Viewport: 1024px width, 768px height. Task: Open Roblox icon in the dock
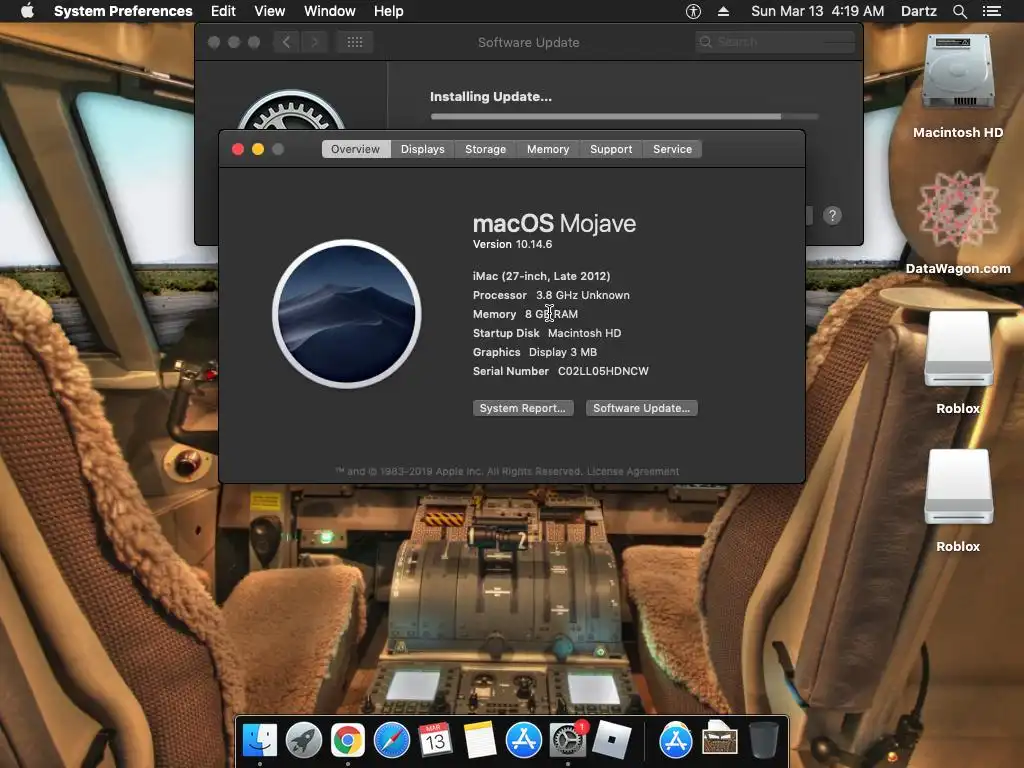[611, 741]
